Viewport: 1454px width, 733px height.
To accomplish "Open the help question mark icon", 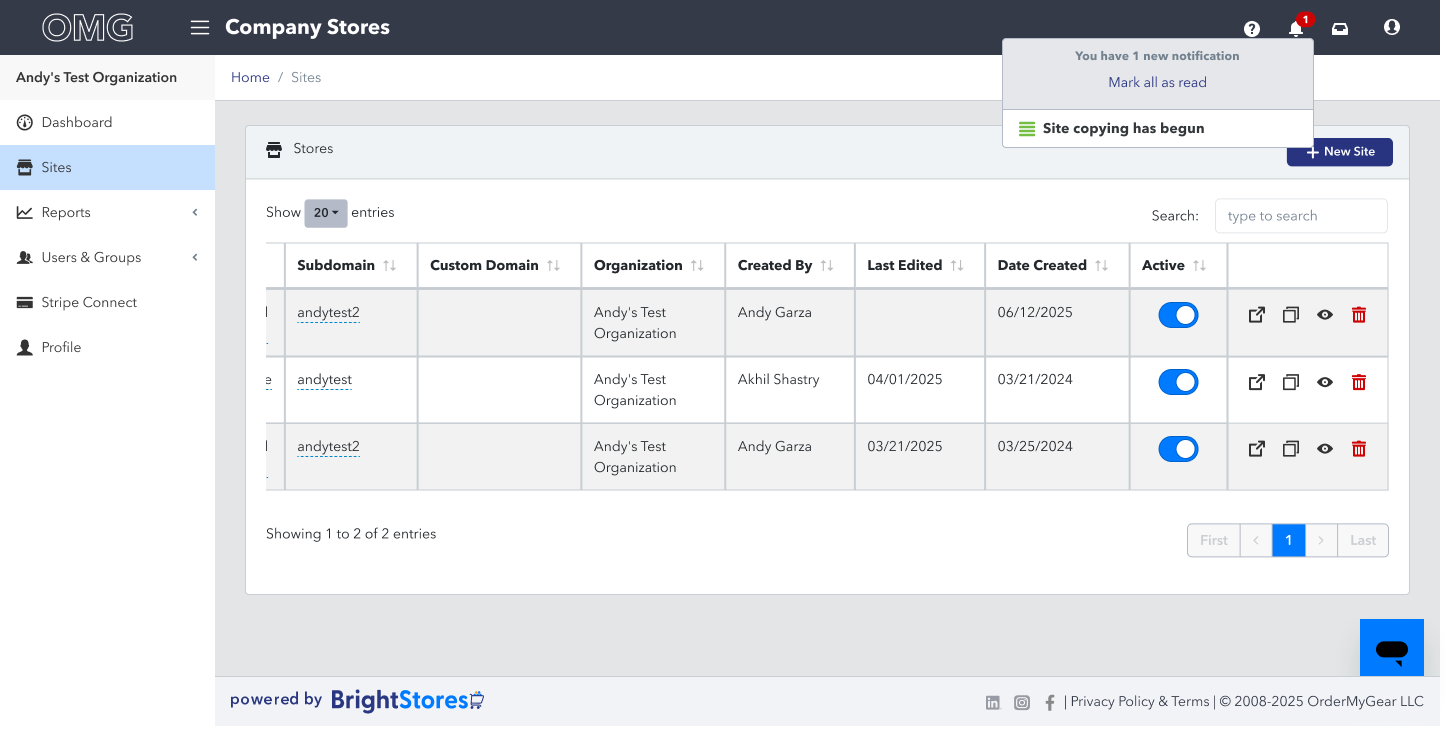I will coord(1252,29).
